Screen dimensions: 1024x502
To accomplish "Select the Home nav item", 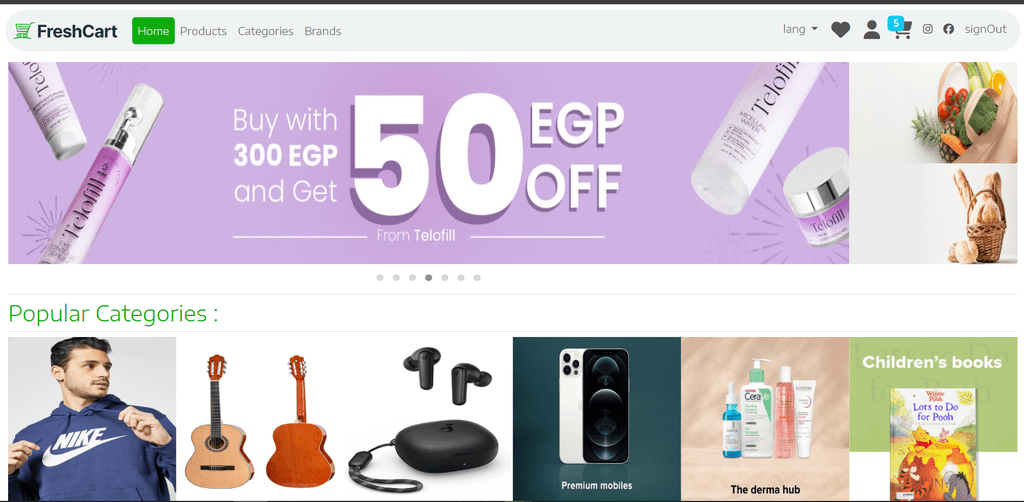I will click(x=153, y=31).
